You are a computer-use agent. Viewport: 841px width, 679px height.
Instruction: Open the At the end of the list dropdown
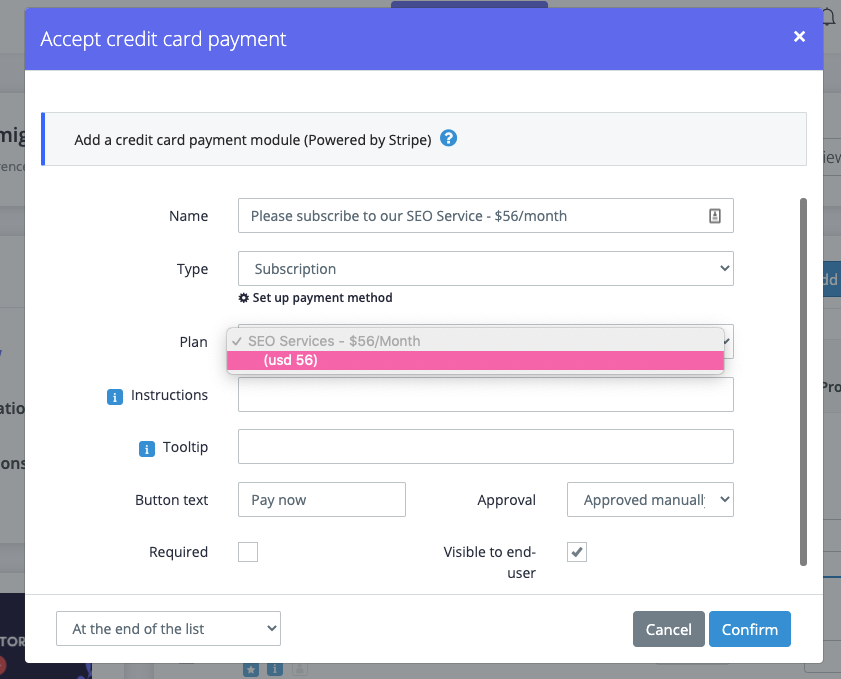point(168,628)
